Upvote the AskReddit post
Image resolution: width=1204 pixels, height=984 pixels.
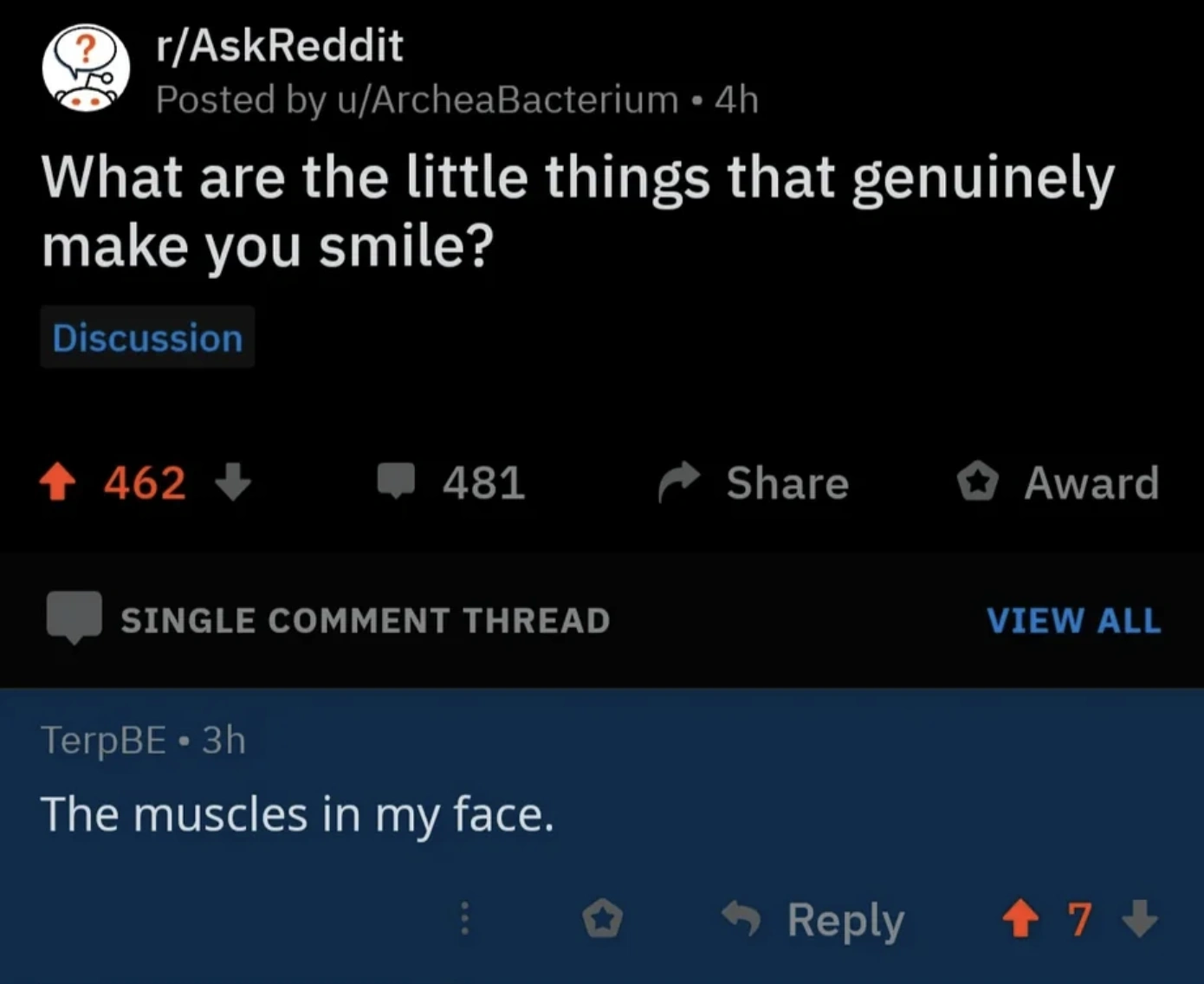click(58, 482)
